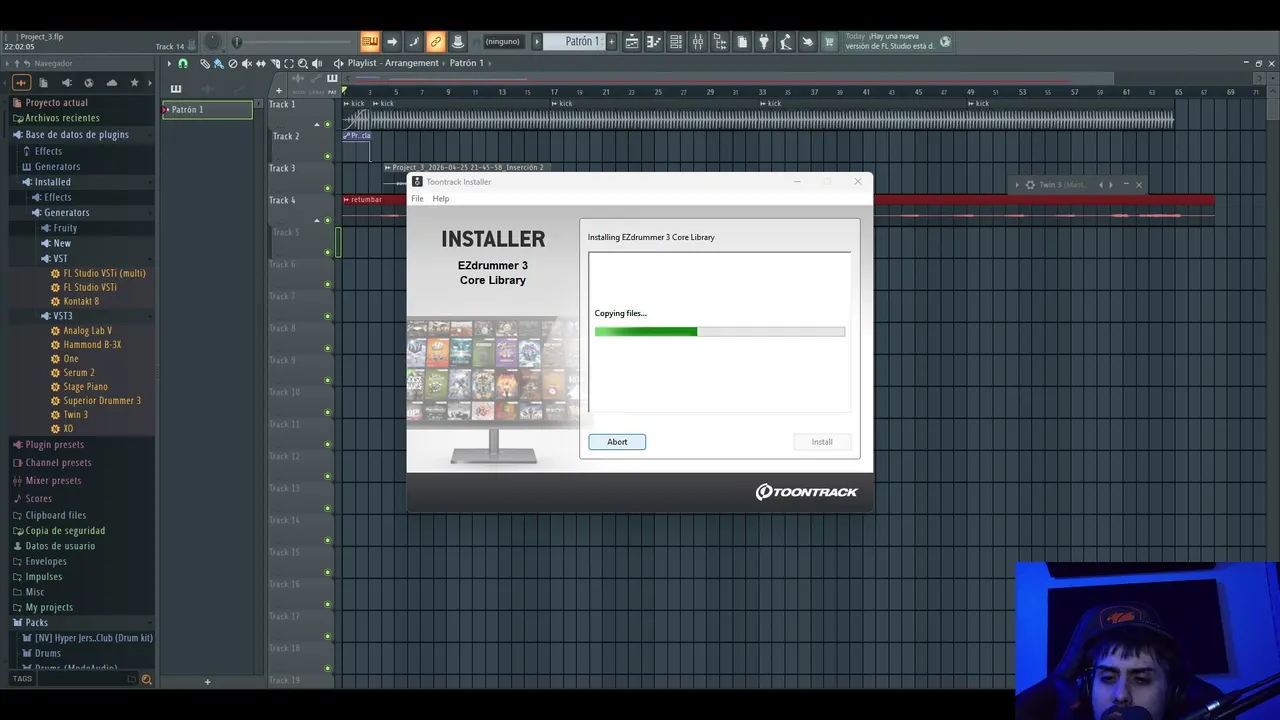
Task: Open Help menu in Toontrack Installer
Action: [x=441, y=199]
